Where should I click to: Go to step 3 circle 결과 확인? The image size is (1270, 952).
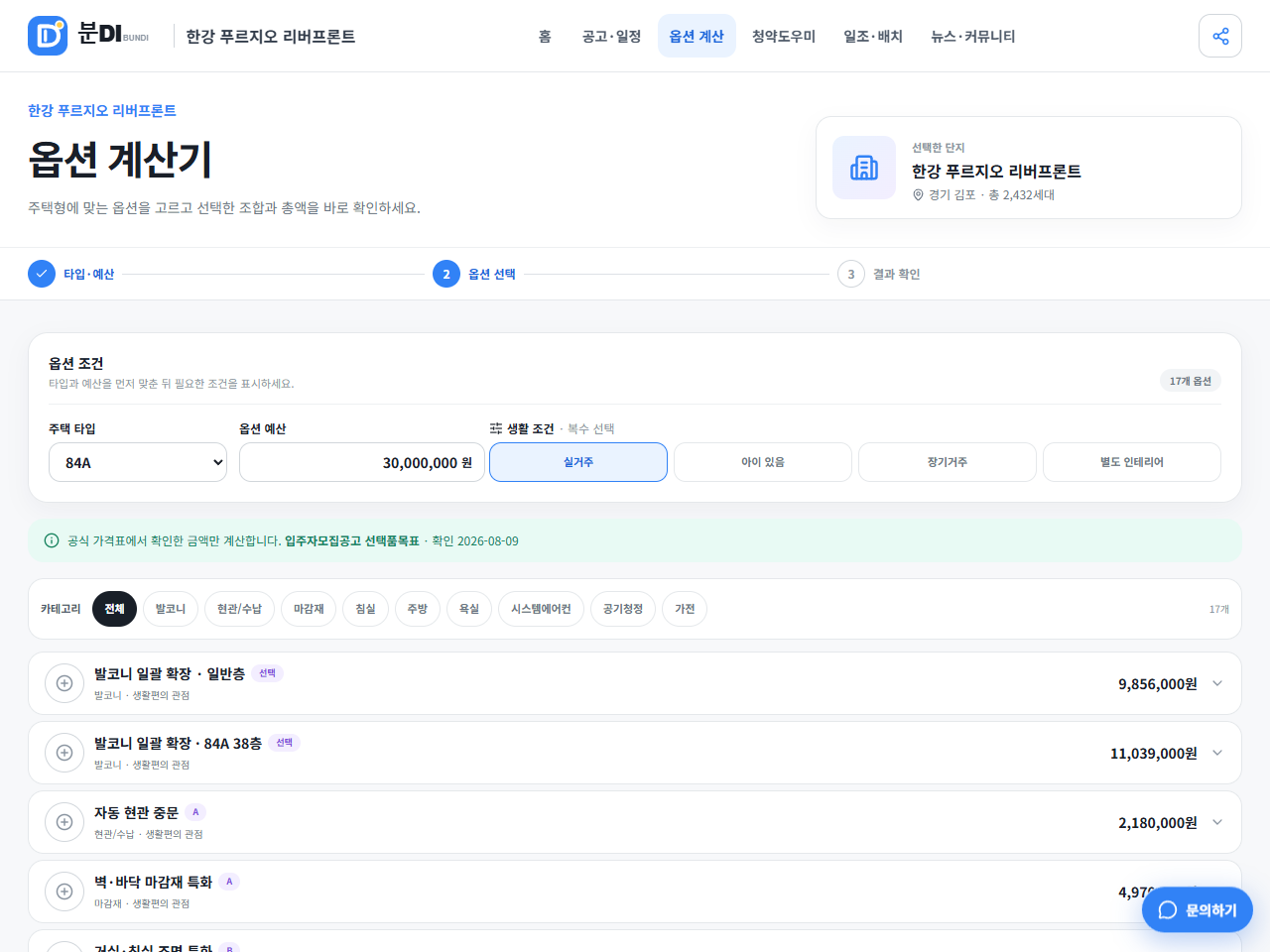[x=851, y=274]
